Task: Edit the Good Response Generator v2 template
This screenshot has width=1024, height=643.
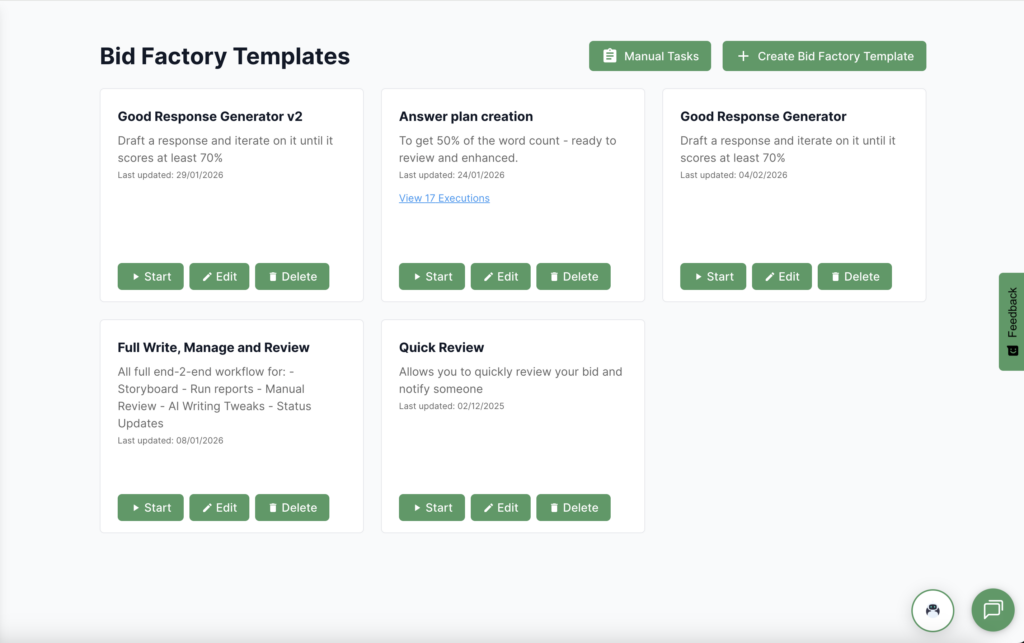Action: click(219, 277)
